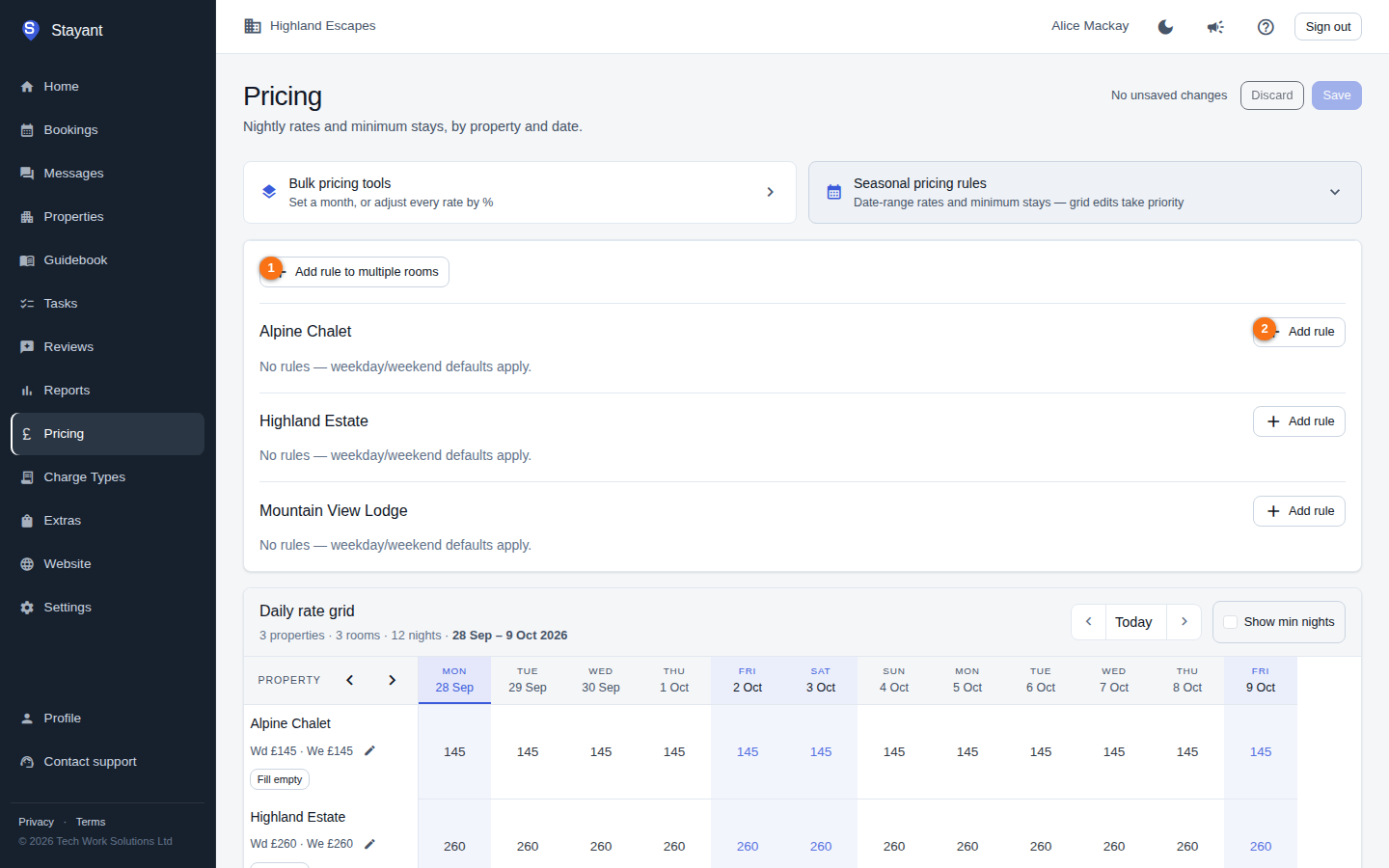Click the Bulk pricing tools layers icon
Screen dimensions: 1389x868
click(x=269, y=192)
